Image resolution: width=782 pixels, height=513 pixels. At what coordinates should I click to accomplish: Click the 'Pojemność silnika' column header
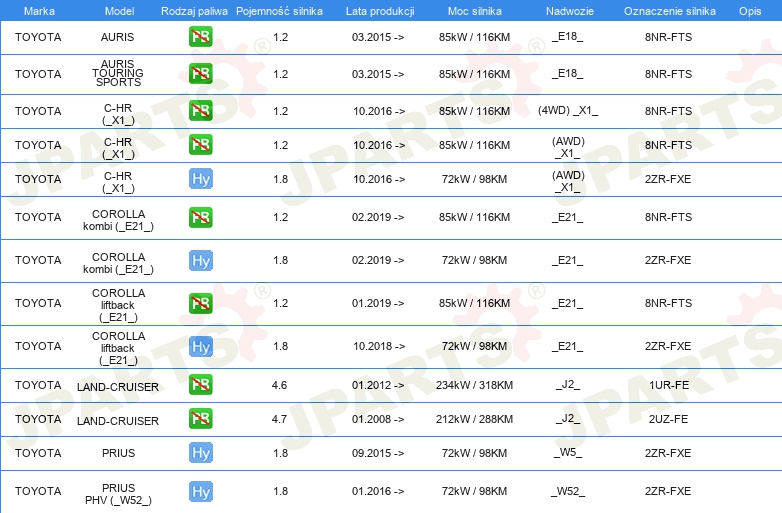279,11
